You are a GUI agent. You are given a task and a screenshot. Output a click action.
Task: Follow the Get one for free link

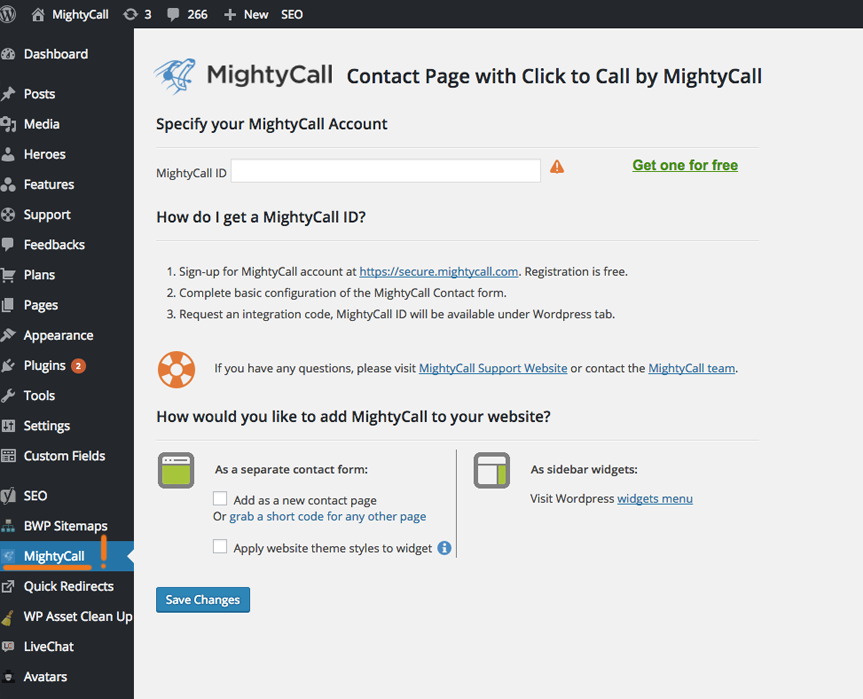click(685, 165)
